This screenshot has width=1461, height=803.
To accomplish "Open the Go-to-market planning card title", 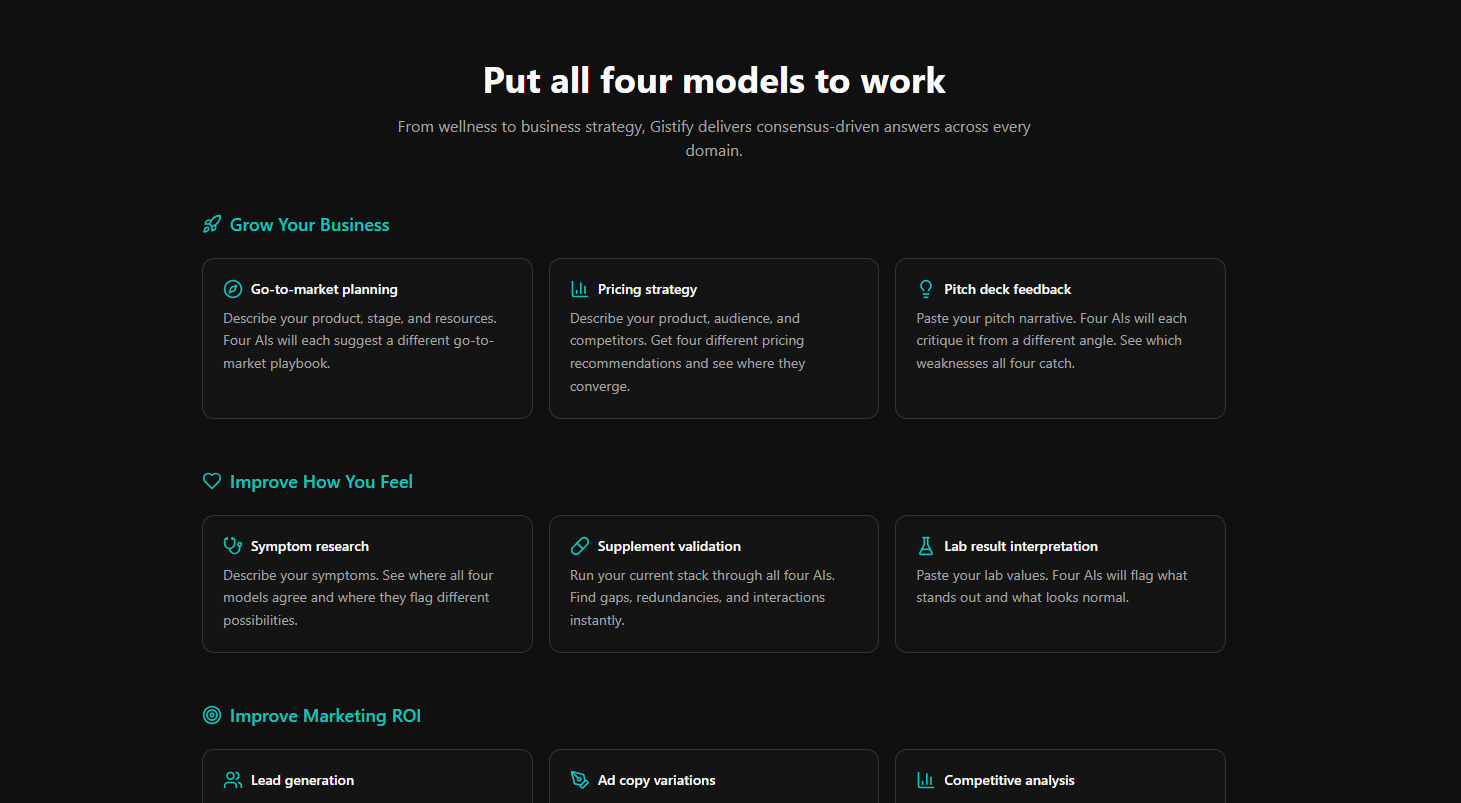I will 324,289.
